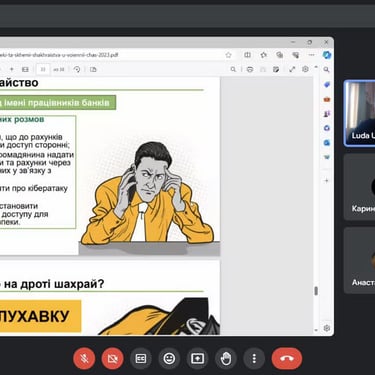Click PDF toolbar search magnifier
Viewport: 375px width, 375px height.
(x=233, y=69)
